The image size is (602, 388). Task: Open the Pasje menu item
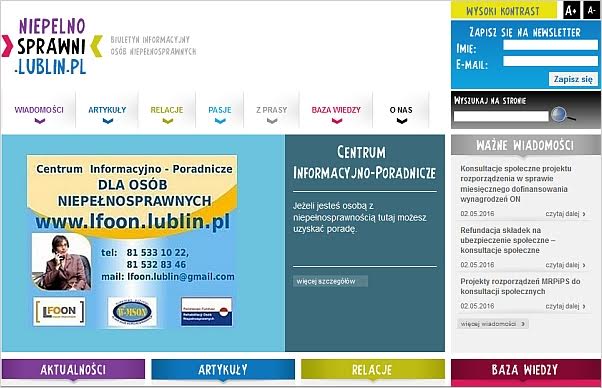220,110
